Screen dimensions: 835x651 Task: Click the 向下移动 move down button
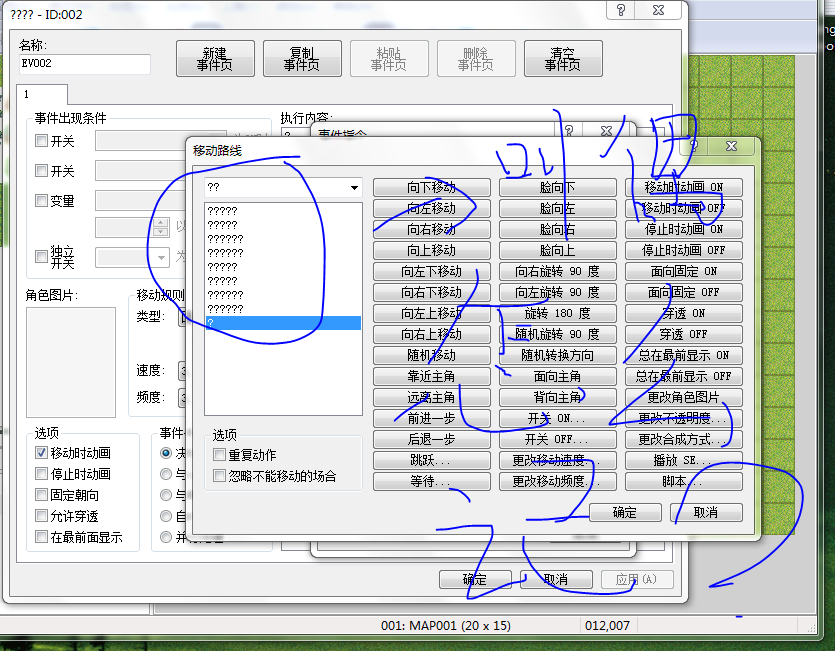pos(431,188)
